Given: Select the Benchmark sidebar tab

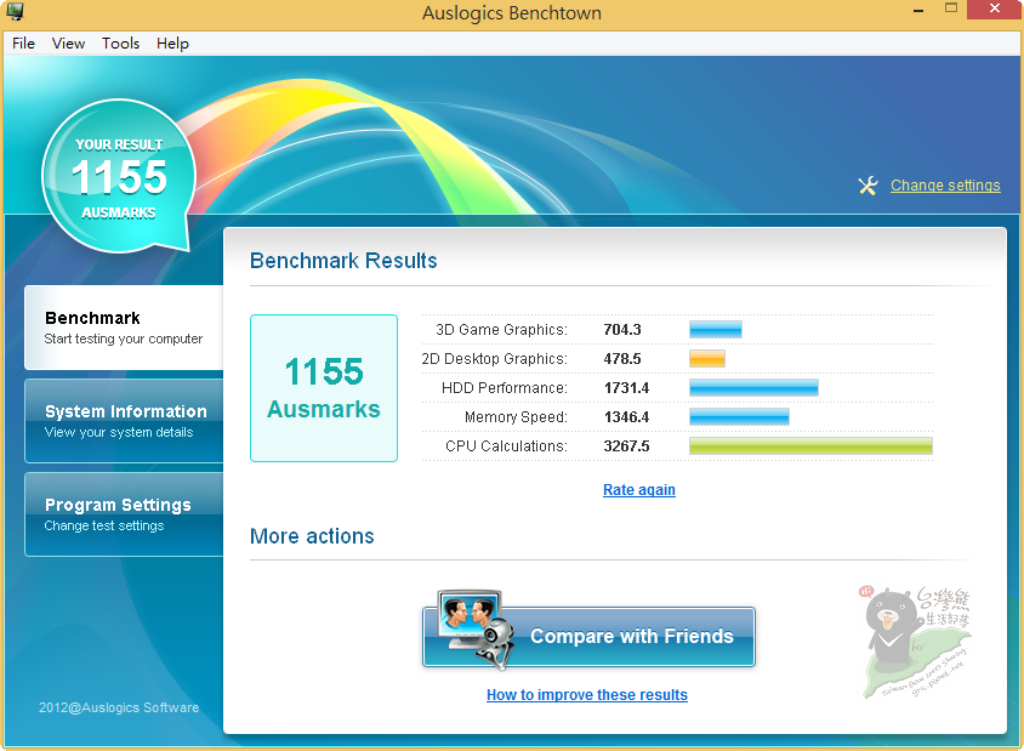Looking at the screenshot, I should pyautogui.click(x=124, y=327).
